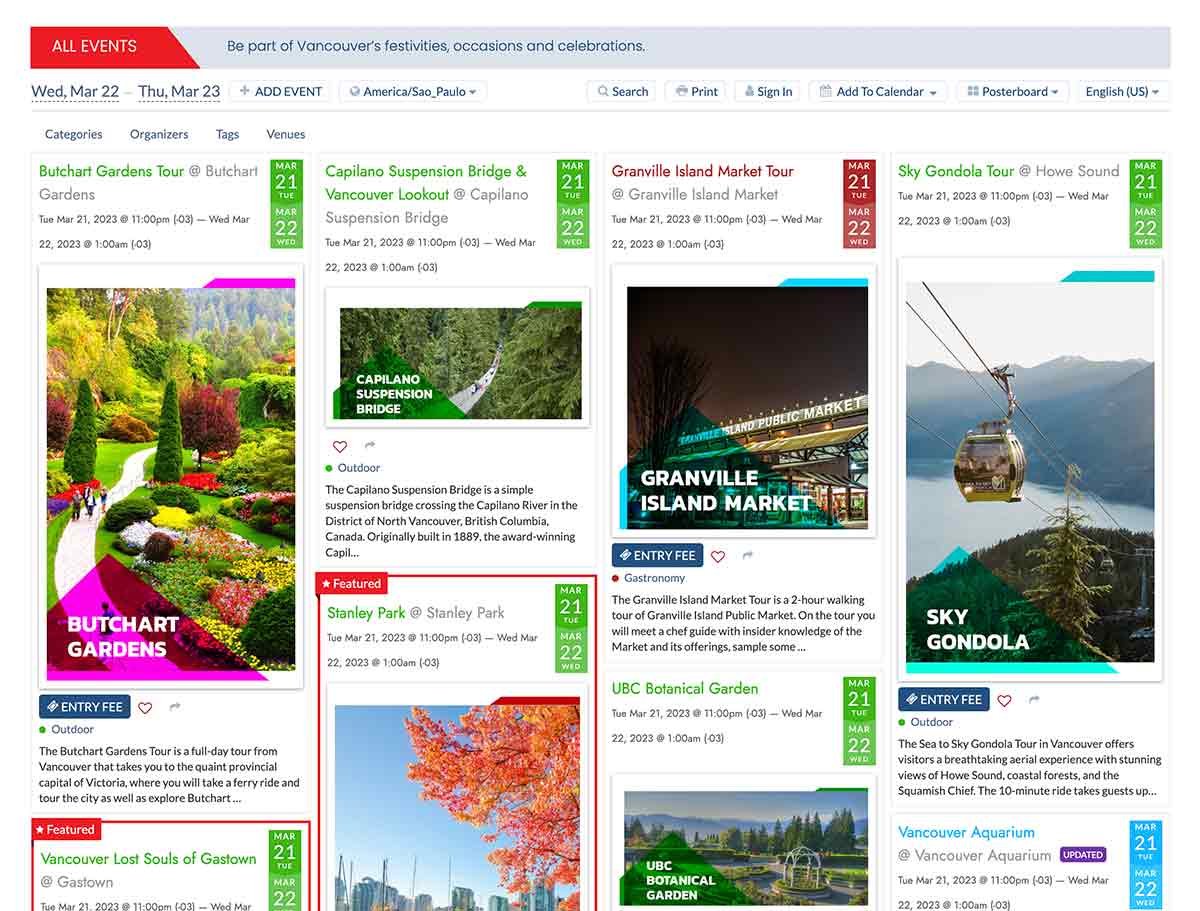Open the English (US) language dropdown

tap(1123, 91)
